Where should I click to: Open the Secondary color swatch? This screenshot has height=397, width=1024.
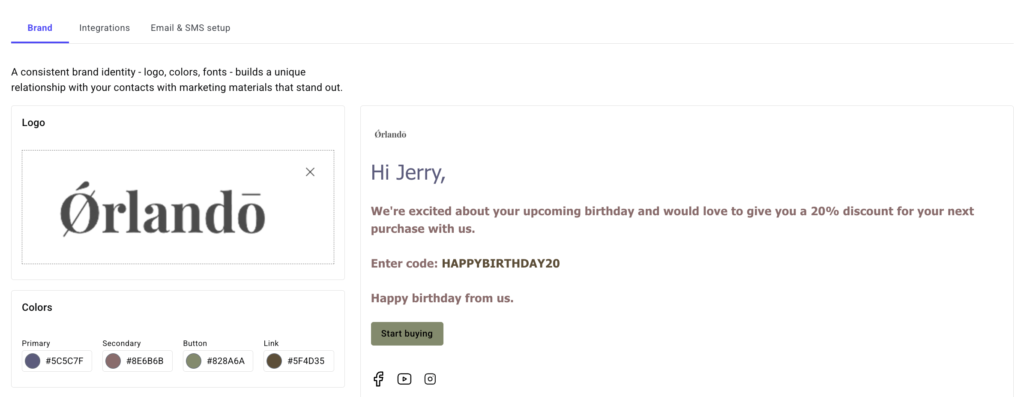point(113,361)
